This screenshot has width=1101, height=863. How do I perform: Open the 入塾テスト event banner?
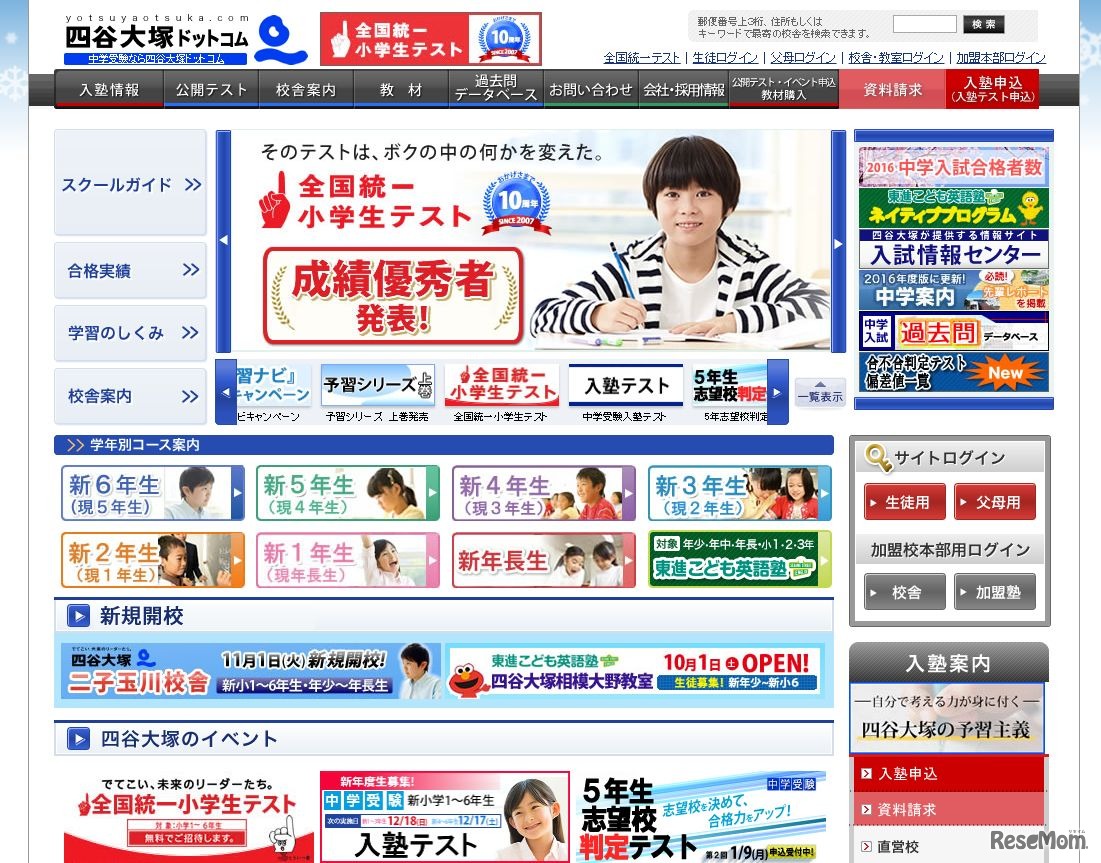[x=444, y=817]
